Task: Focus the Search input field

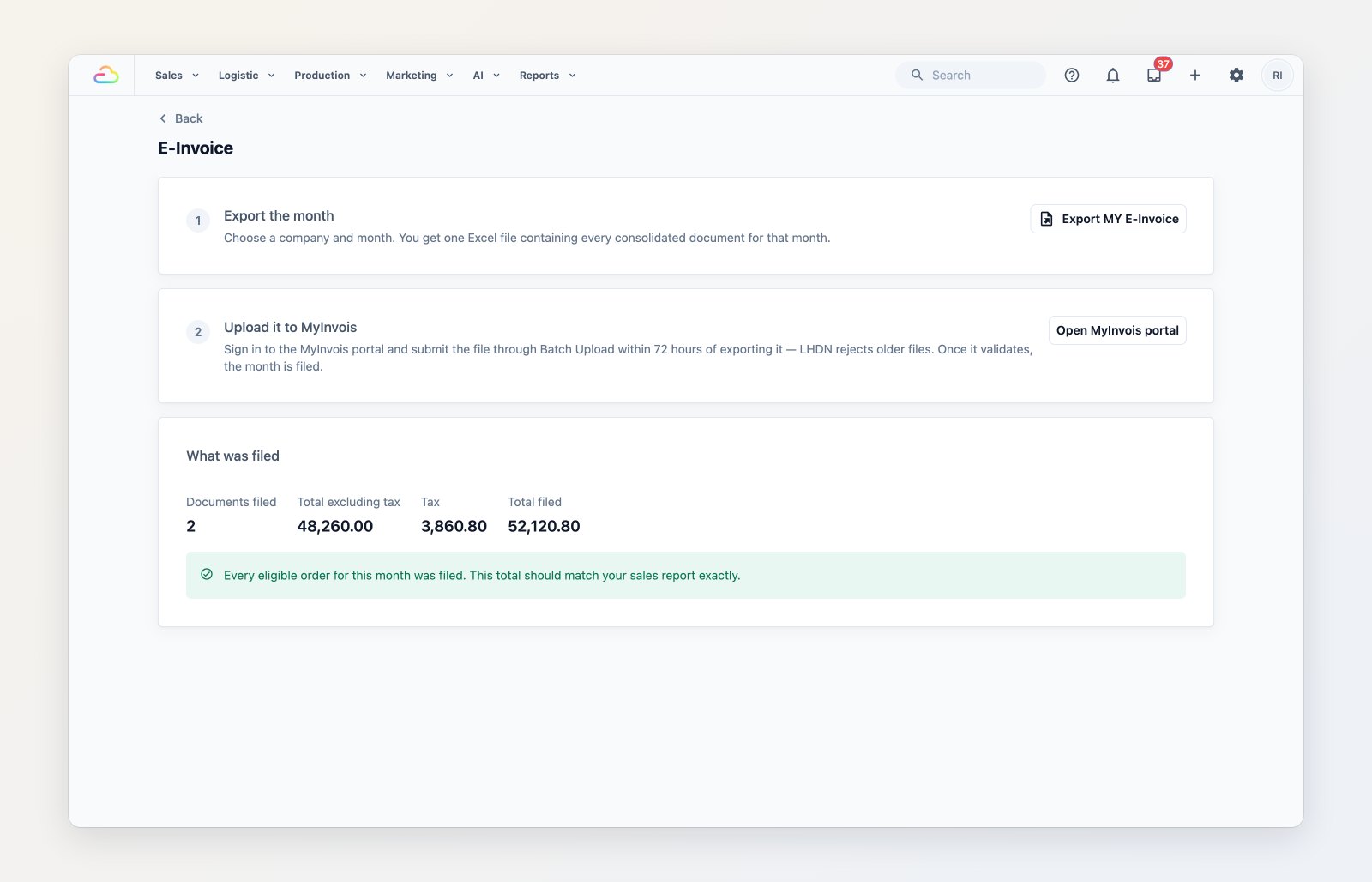Action: pyautogui.click(x=971, y=76)
